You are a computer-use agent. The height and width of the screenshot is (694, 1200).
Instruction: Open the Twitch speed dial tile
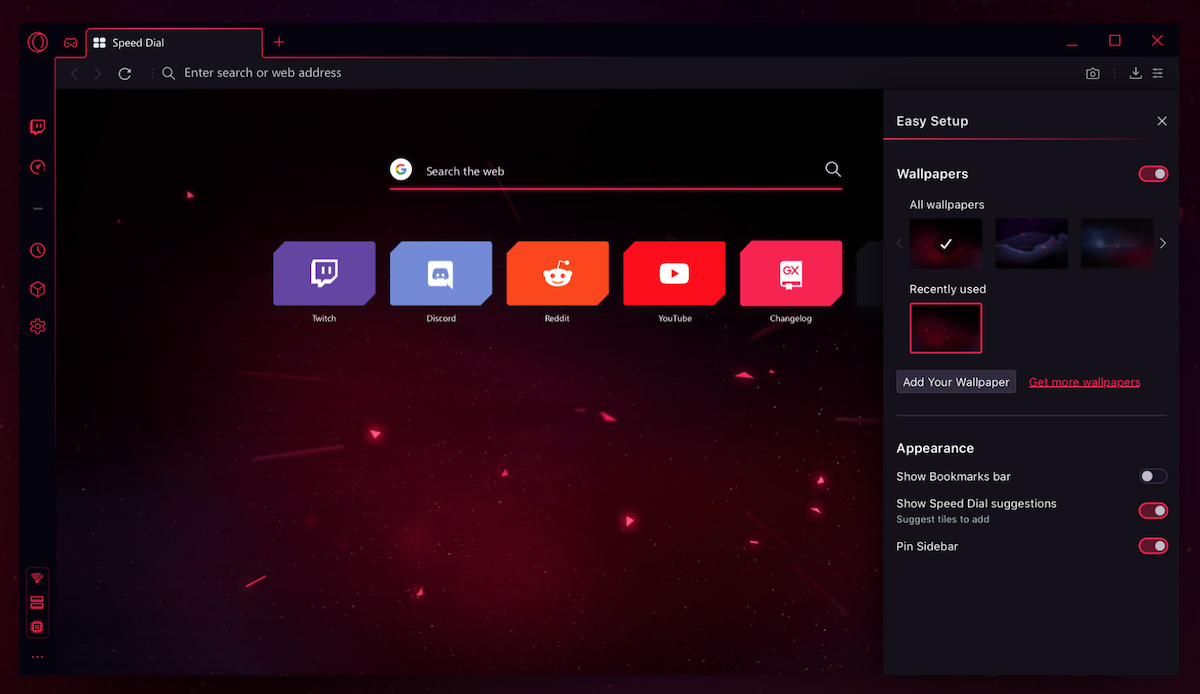[x=324, y=273]
